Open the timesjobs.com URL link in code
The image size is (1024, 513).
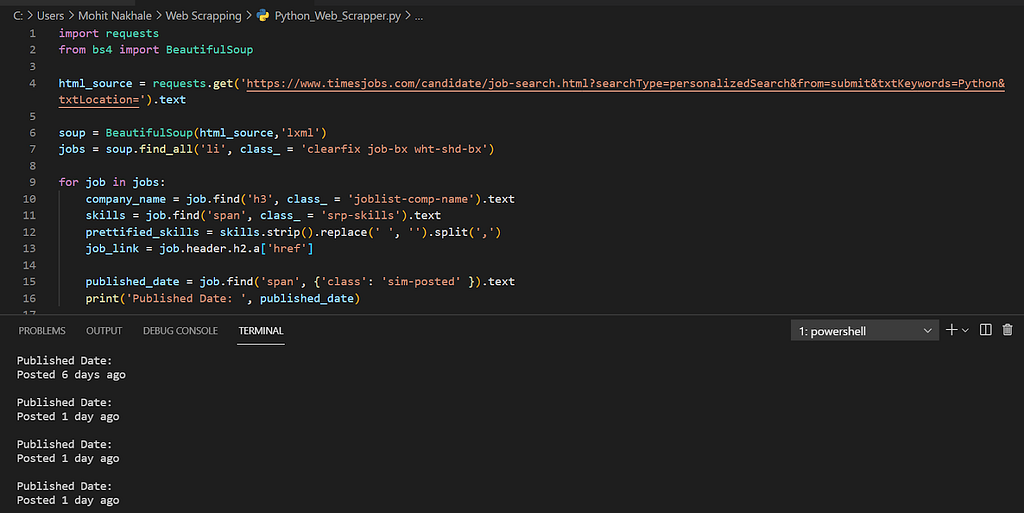(625, 84)
